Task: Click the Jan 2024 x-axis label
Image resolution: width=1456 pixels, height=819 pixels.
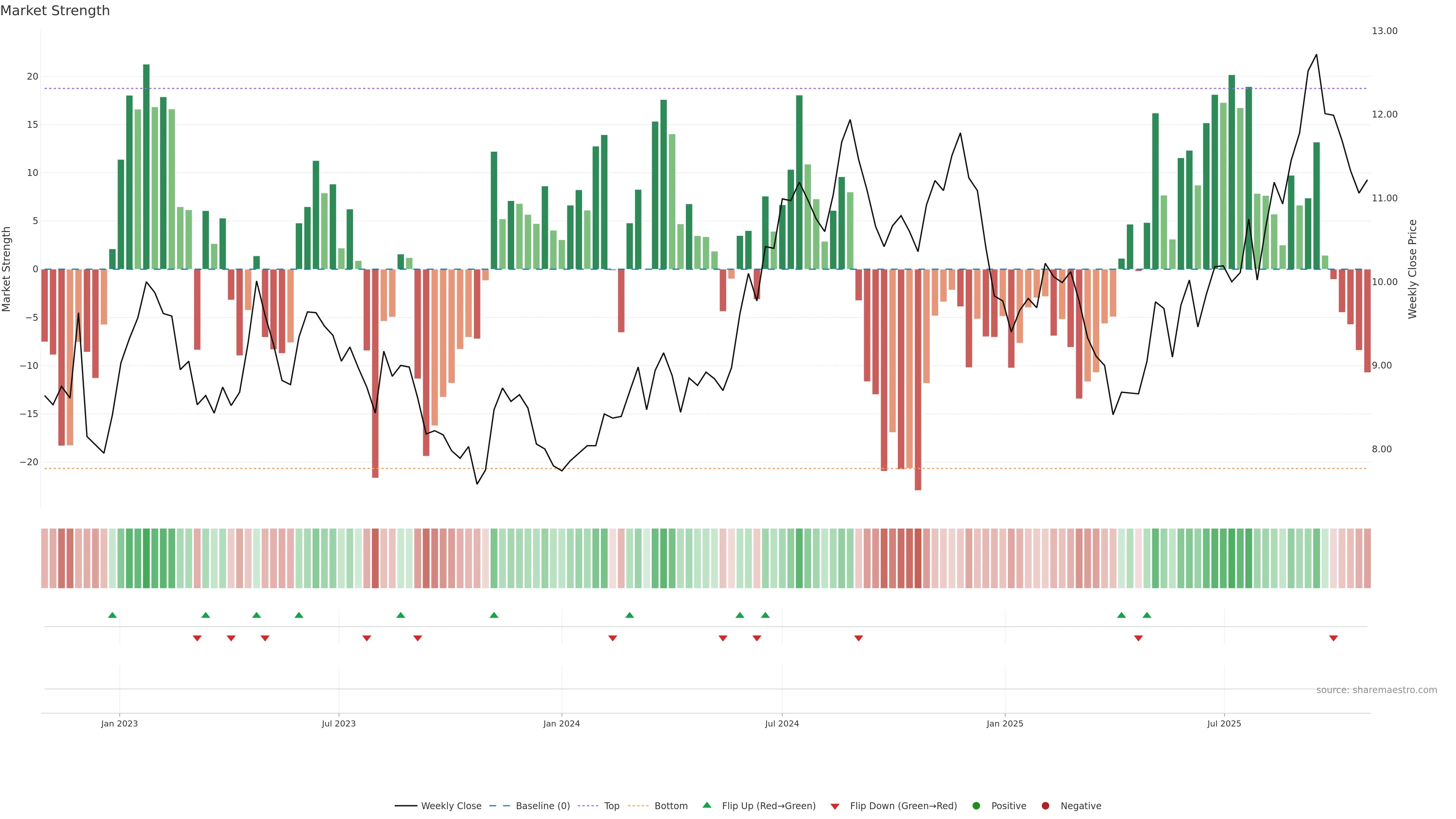Action: coord(561,723)
